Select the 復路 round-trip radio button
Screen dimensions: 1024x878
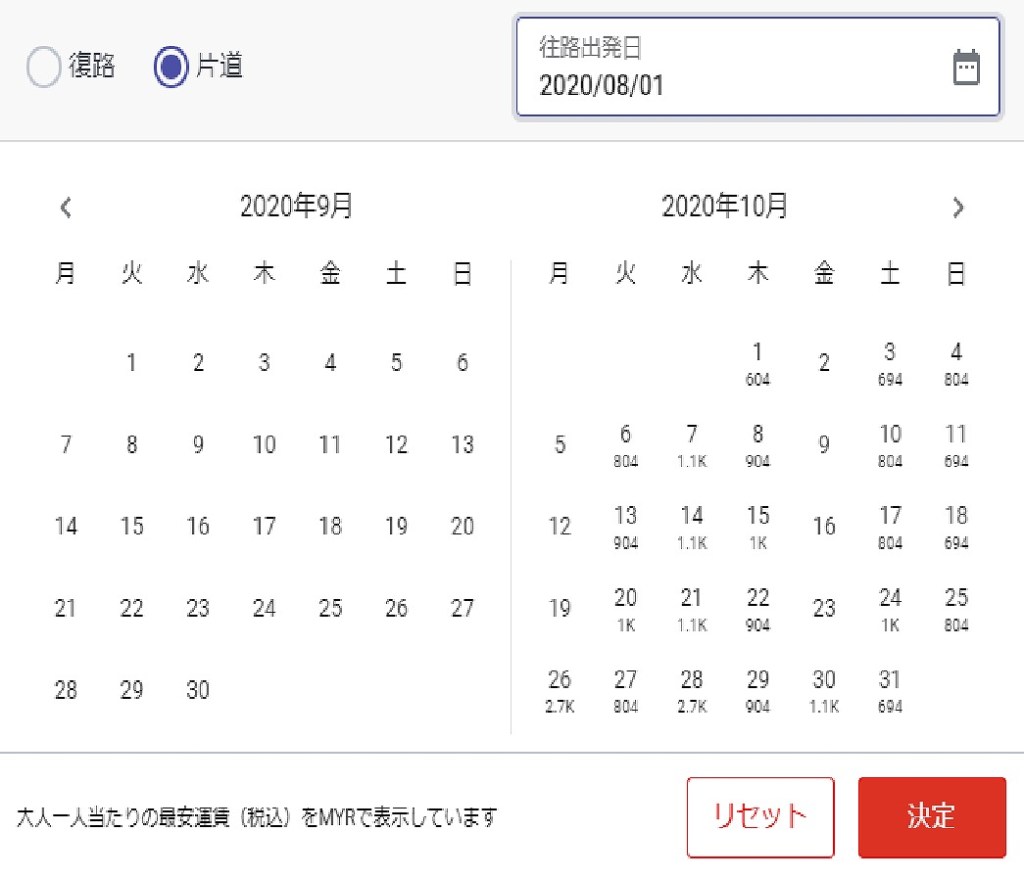pyautogui.click(x=45, y=68)
